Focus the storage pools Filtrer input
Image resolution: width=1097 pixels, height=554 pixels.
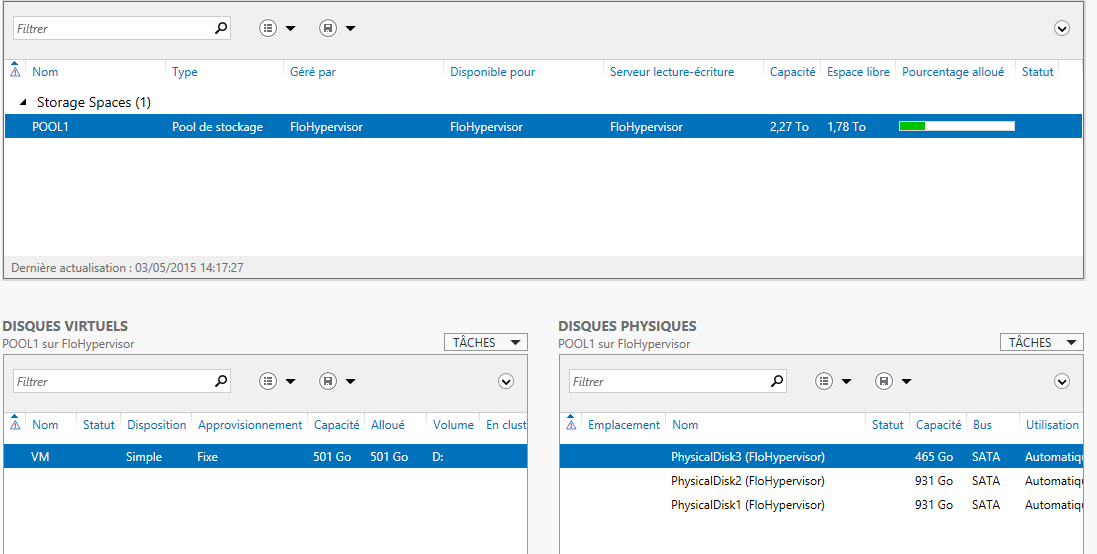[x=113, y=29]
